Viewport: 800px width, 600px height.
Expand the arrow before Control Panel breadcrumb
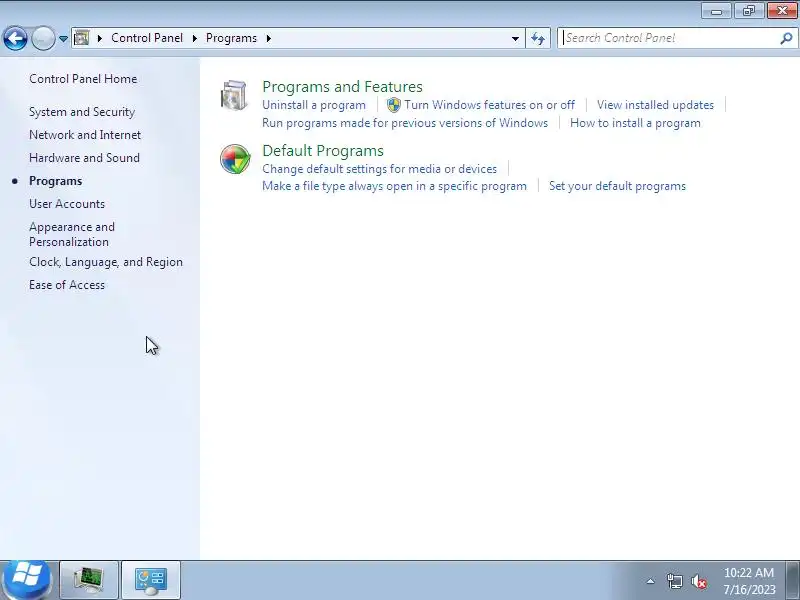coord(99,38)
